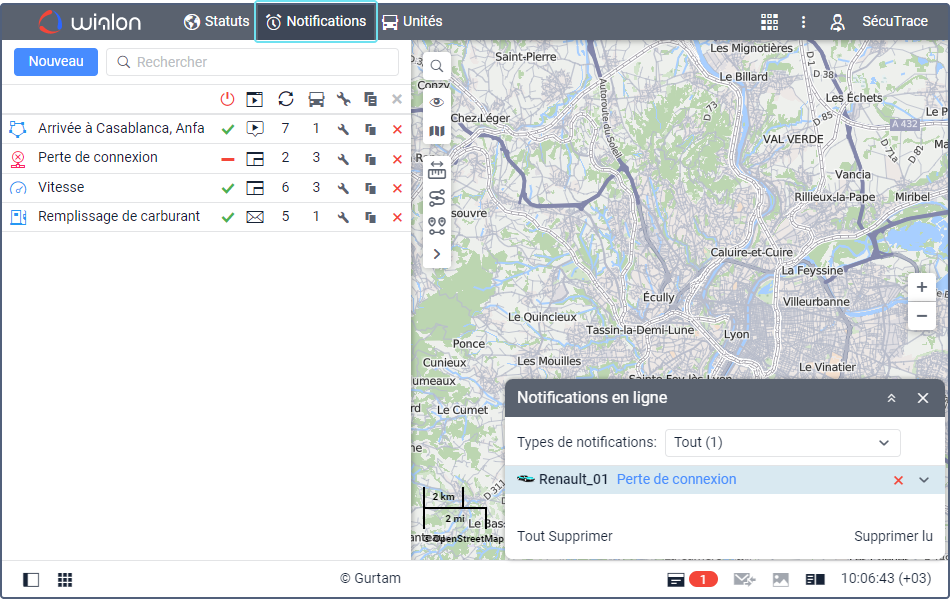The height and width of the screenshot is (599, 950).
Task: Select the Remplissage de carburant name
Action: (119, 216)
